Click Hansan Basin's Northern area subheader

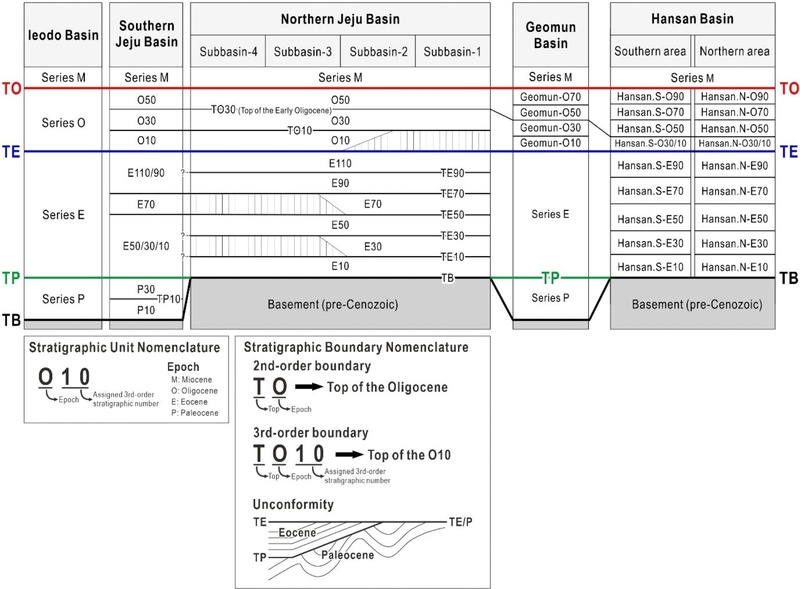(x=734, y=52)
